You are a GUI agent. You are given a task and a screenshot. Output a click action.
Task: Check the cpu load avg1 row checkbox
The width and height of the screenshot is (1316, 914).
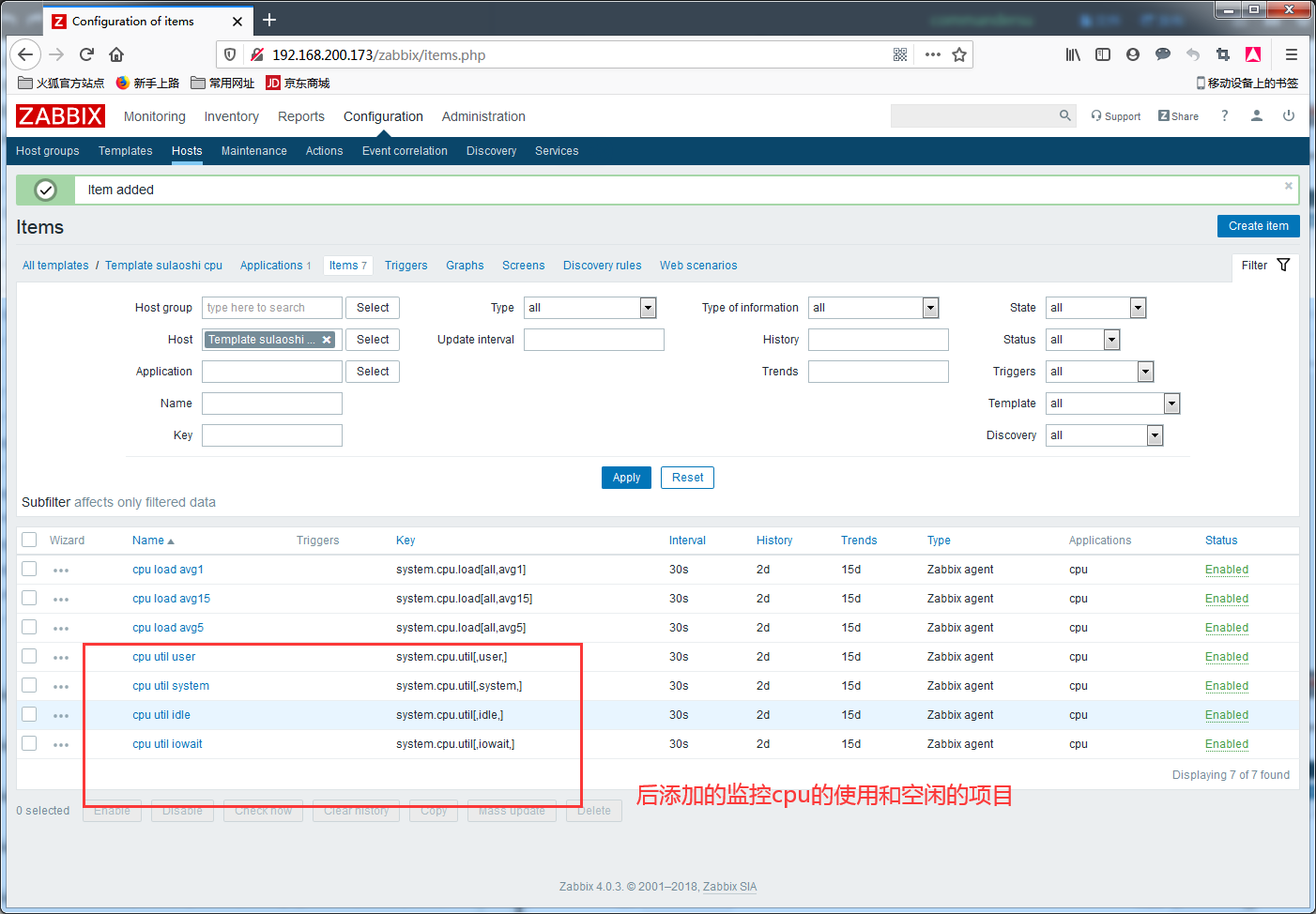[x=29, y=569]
